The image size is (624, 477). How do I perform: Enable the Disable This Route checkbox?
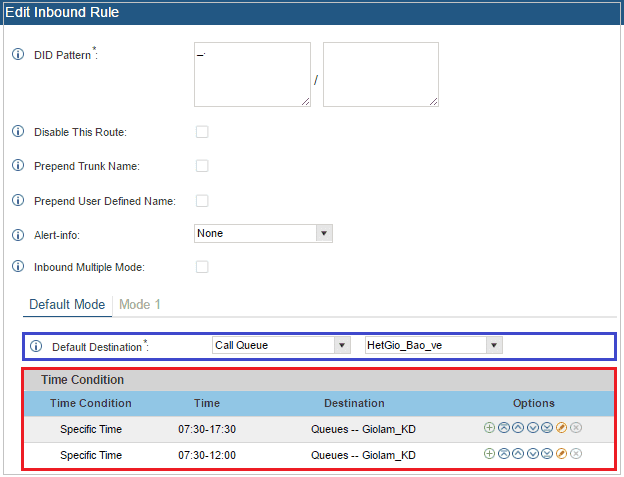[x=202, y=132]
